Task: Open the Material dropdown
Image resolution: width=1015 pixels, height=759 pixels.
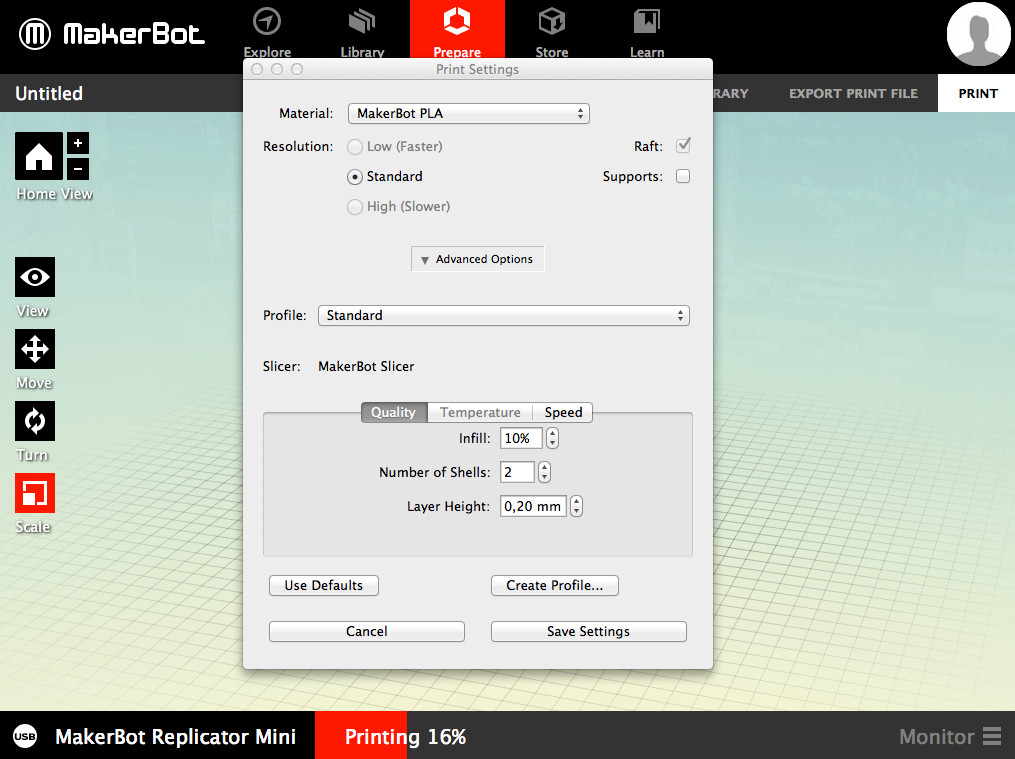Action: tap(469, 113)
